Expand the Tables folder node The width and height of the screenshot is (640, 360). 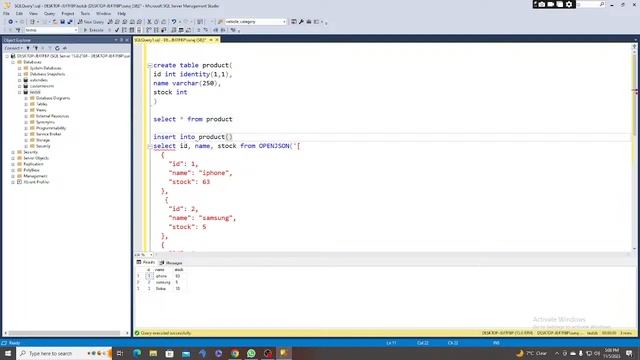(x=26, y=104)
